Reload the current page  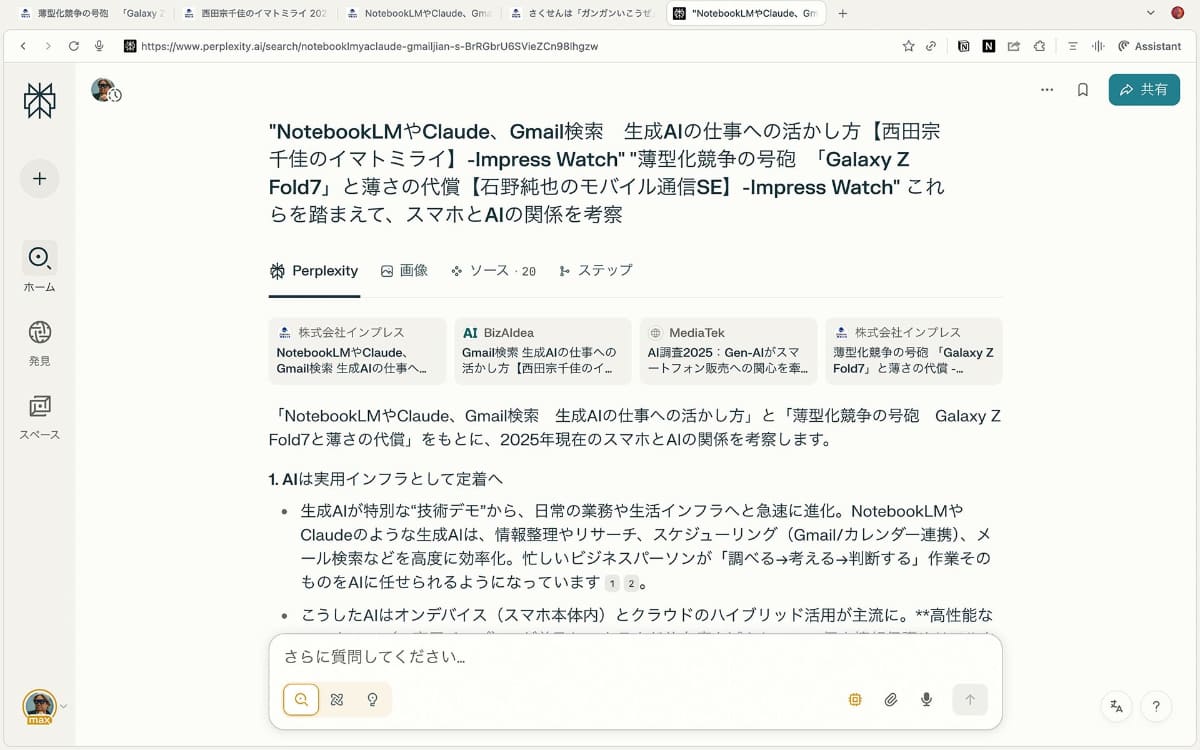click(x=74, y=46)
